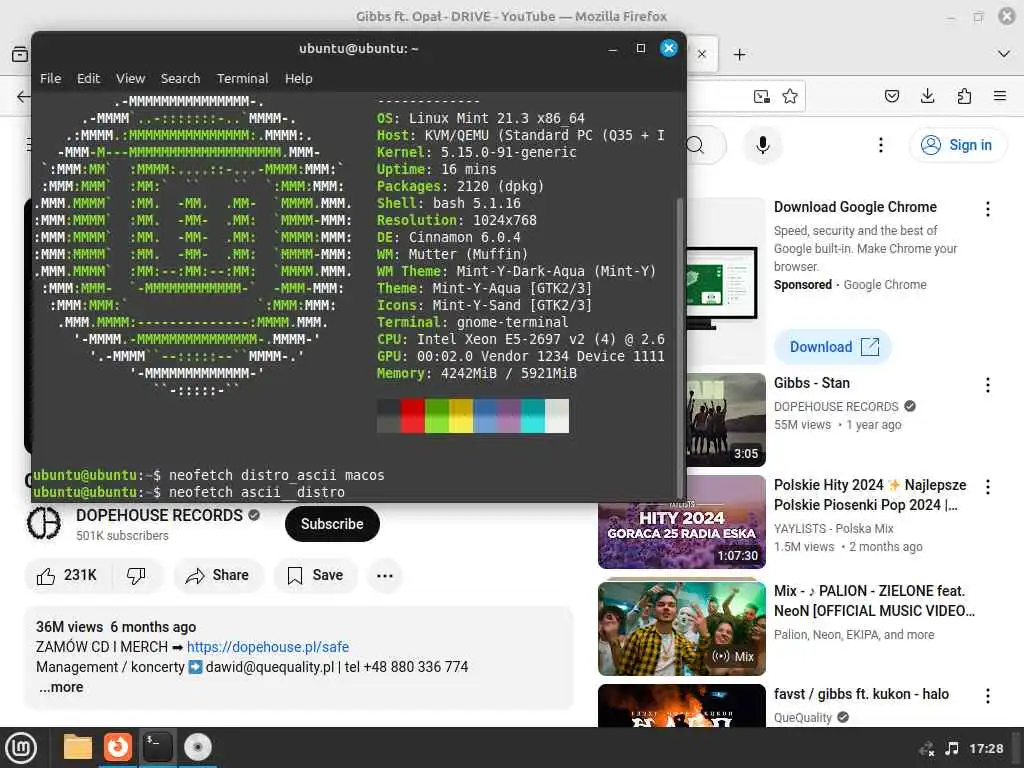Viewport: 1024px width, 768px height.
Task: Click the red color block in neofetch output
Action: [413, 416]
